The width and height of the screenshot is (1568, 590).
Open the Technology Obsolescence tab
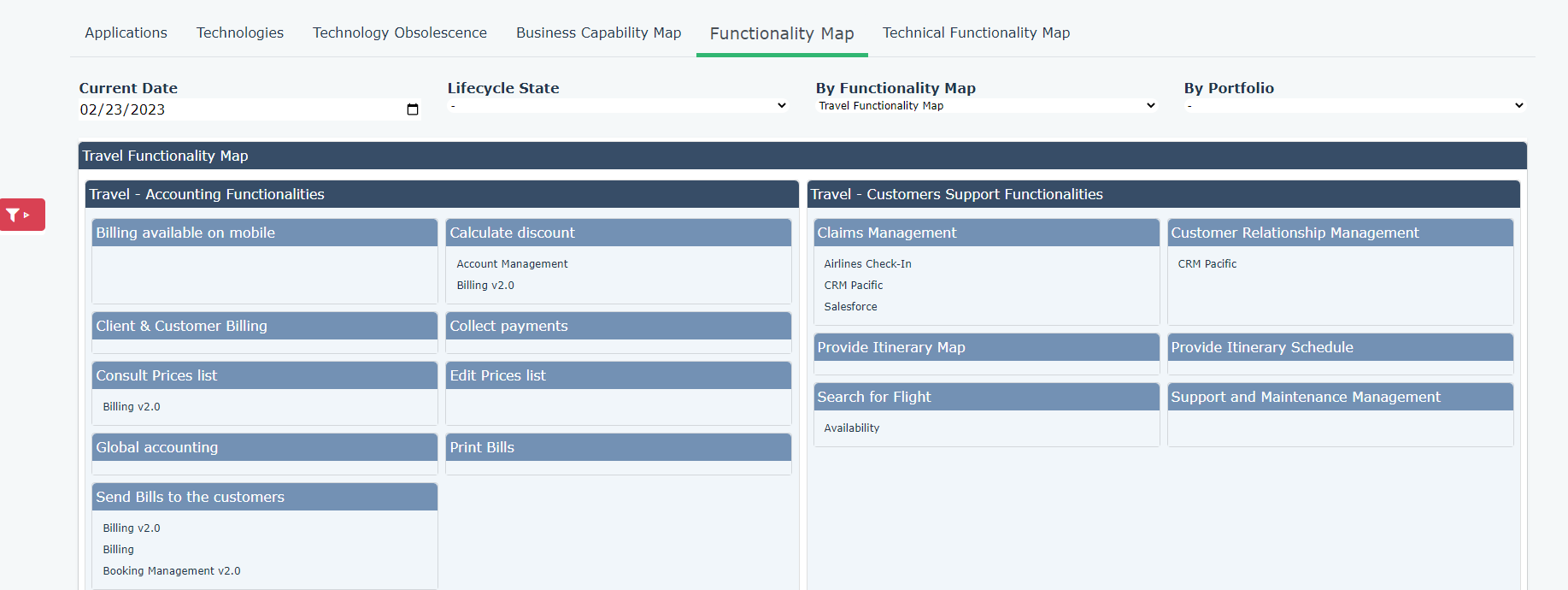click(399, 32)
